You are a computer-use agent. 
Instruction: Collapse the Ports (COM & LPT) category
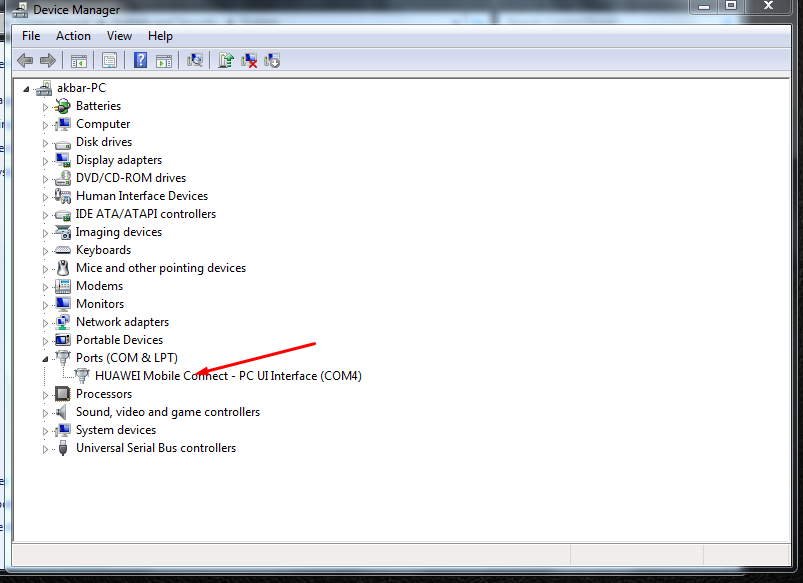(x=43, y=357)
